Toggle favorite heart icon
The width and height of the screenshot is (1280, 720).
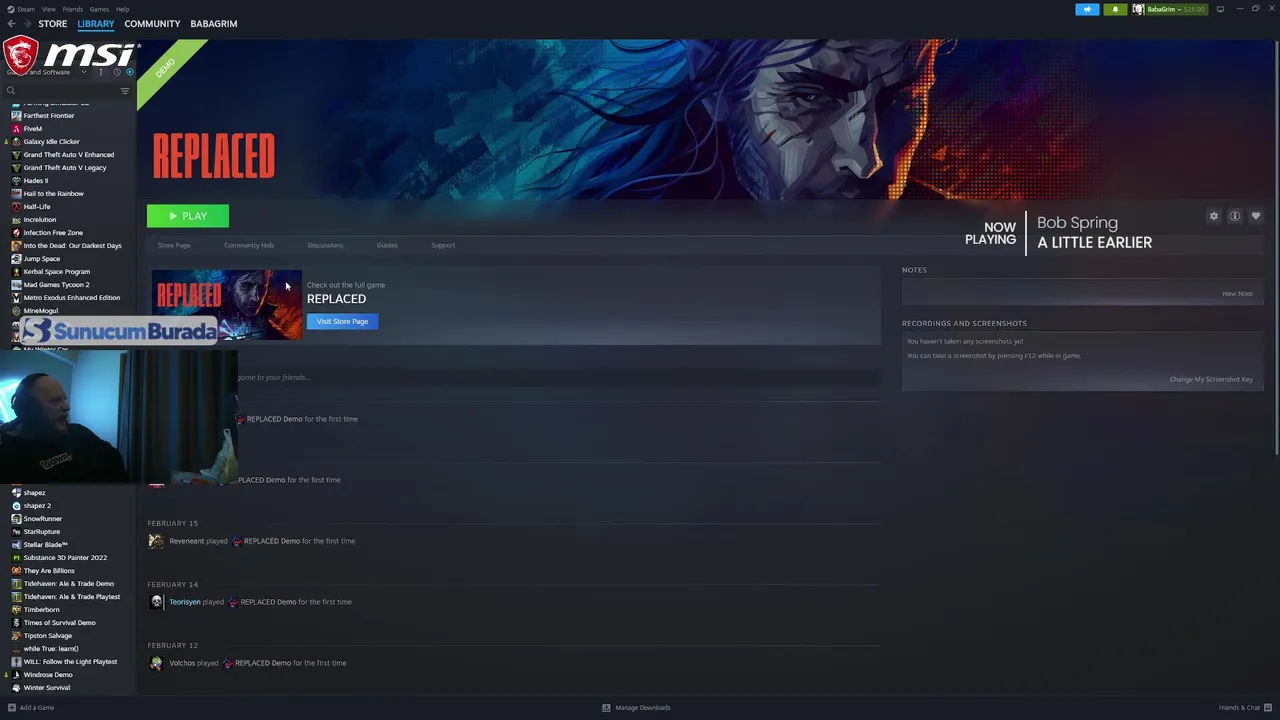[x=1256, y=216]
